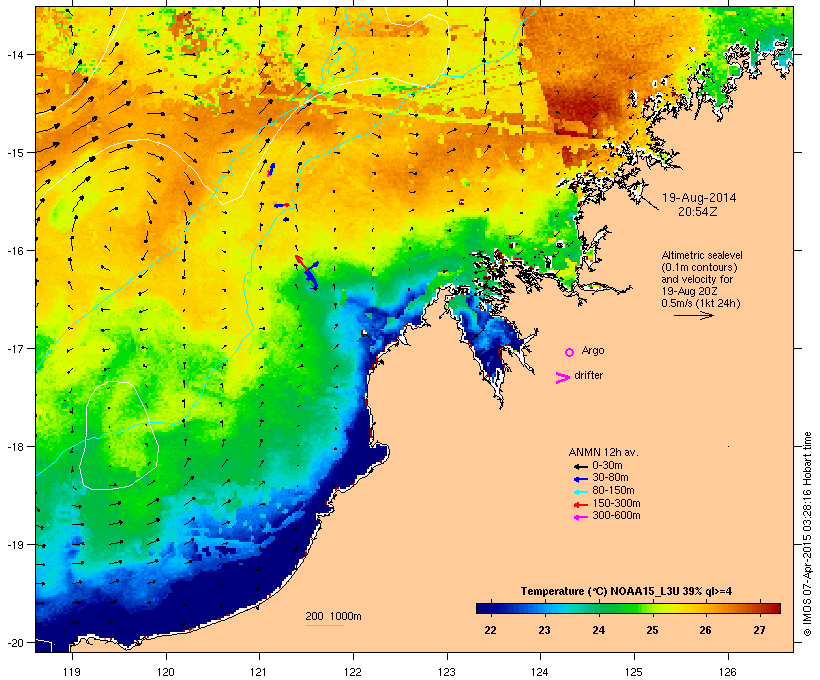Click the latitude axis label -15
This screenshot has width=820, height=680.
click(x=14, y=153)
